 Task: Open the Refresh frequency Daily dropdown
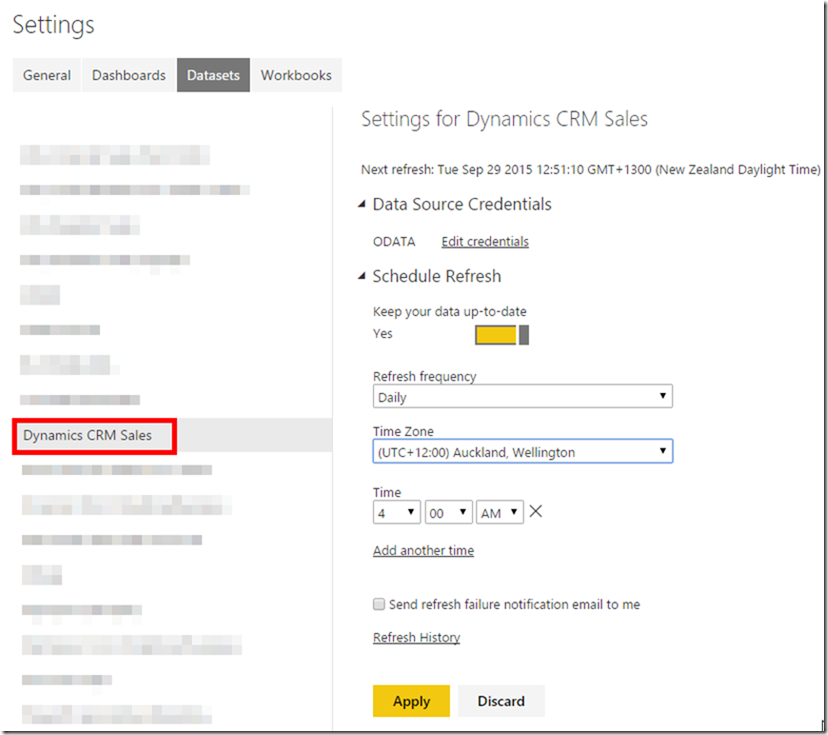pyautogui.click(x=522, y=396)
